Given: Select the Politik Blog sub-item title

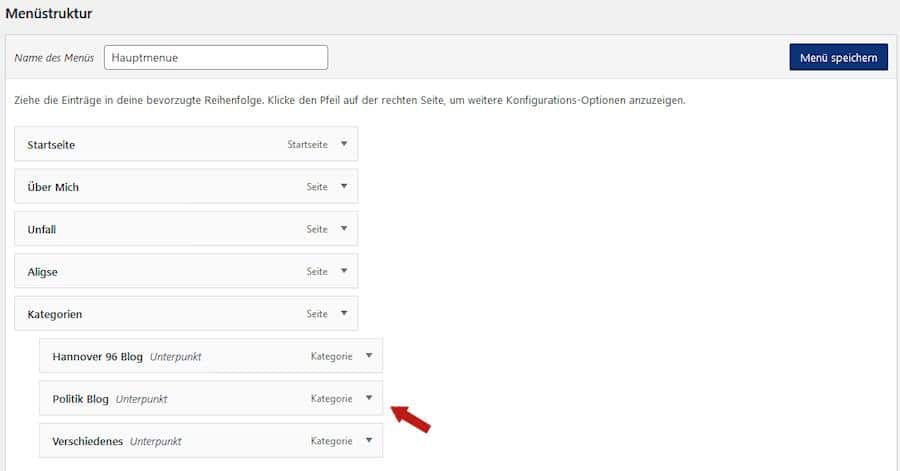Looking at the screenshot, I should click(x=80, y=399).
